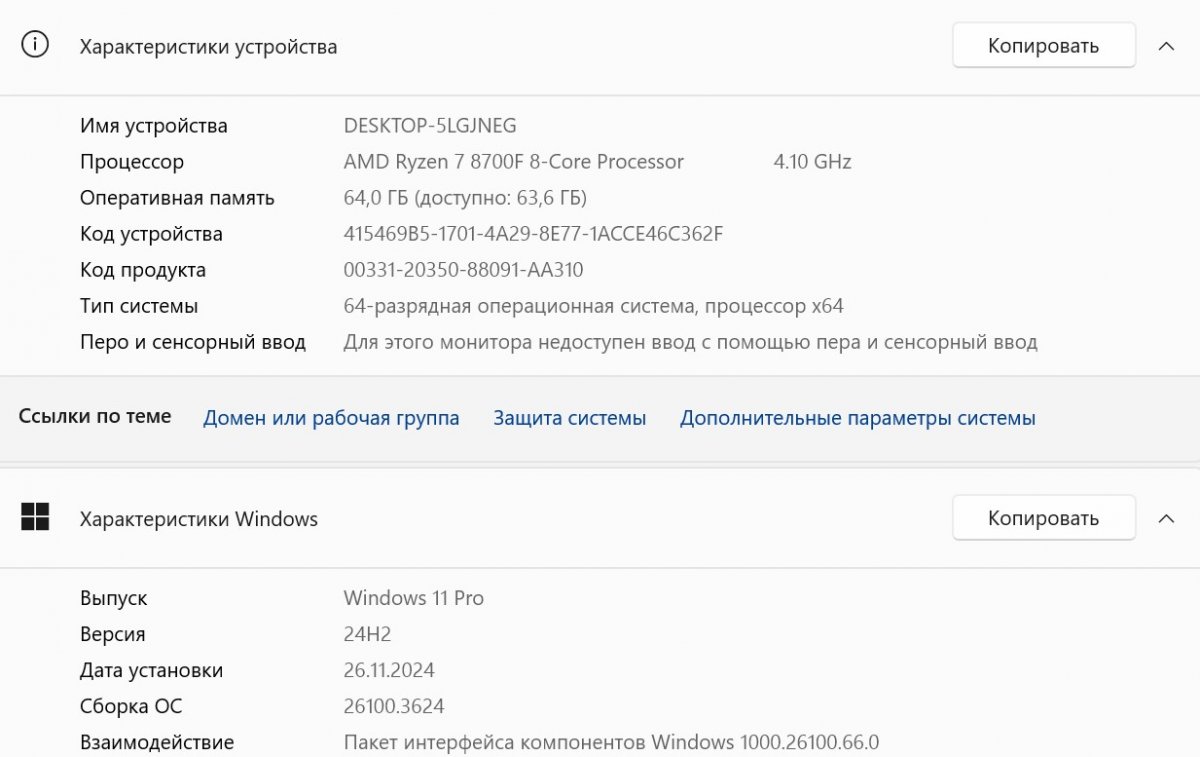Click the AMD Ryzen 7 8700F processor text
Image resolution: width=1200 pixels, height=757 pixels.
(513, 161)
